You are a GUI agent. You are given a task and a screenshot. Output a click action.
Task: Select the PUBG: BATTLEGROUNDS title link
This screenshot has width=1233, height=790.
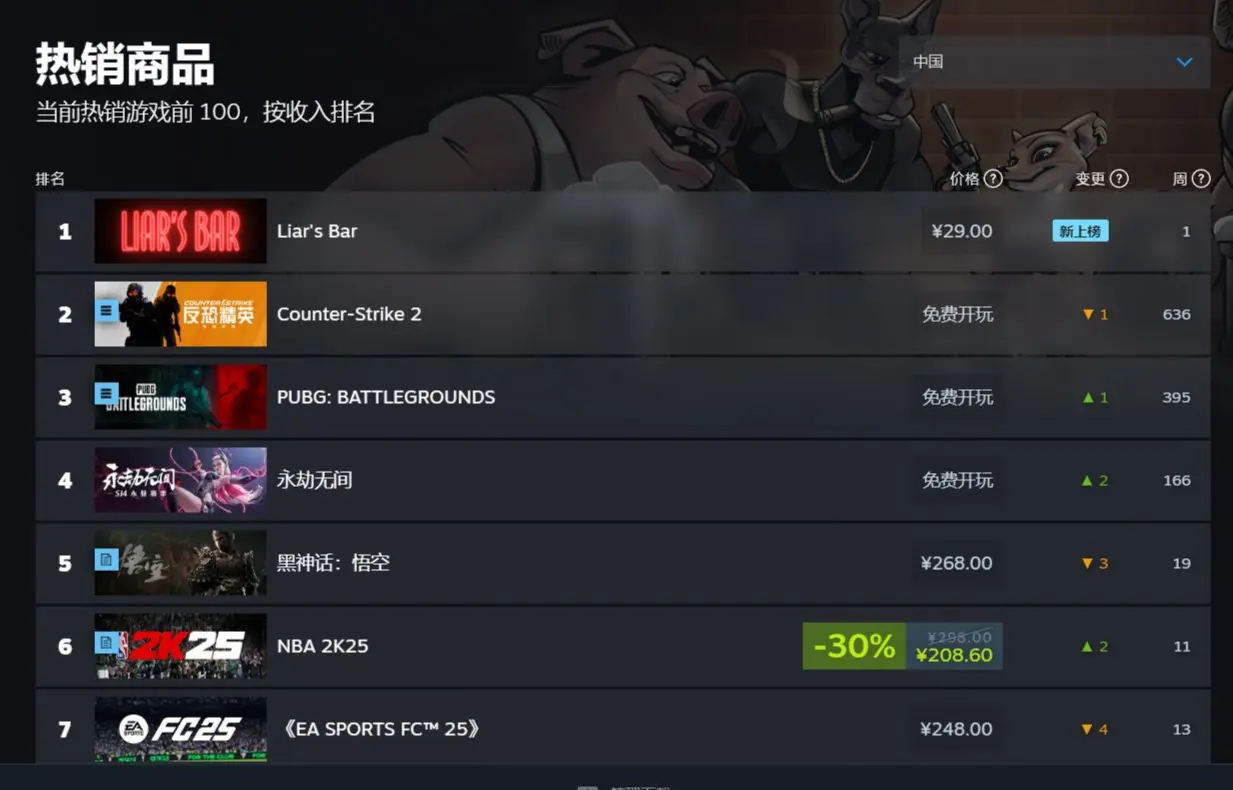coord(386,397)
